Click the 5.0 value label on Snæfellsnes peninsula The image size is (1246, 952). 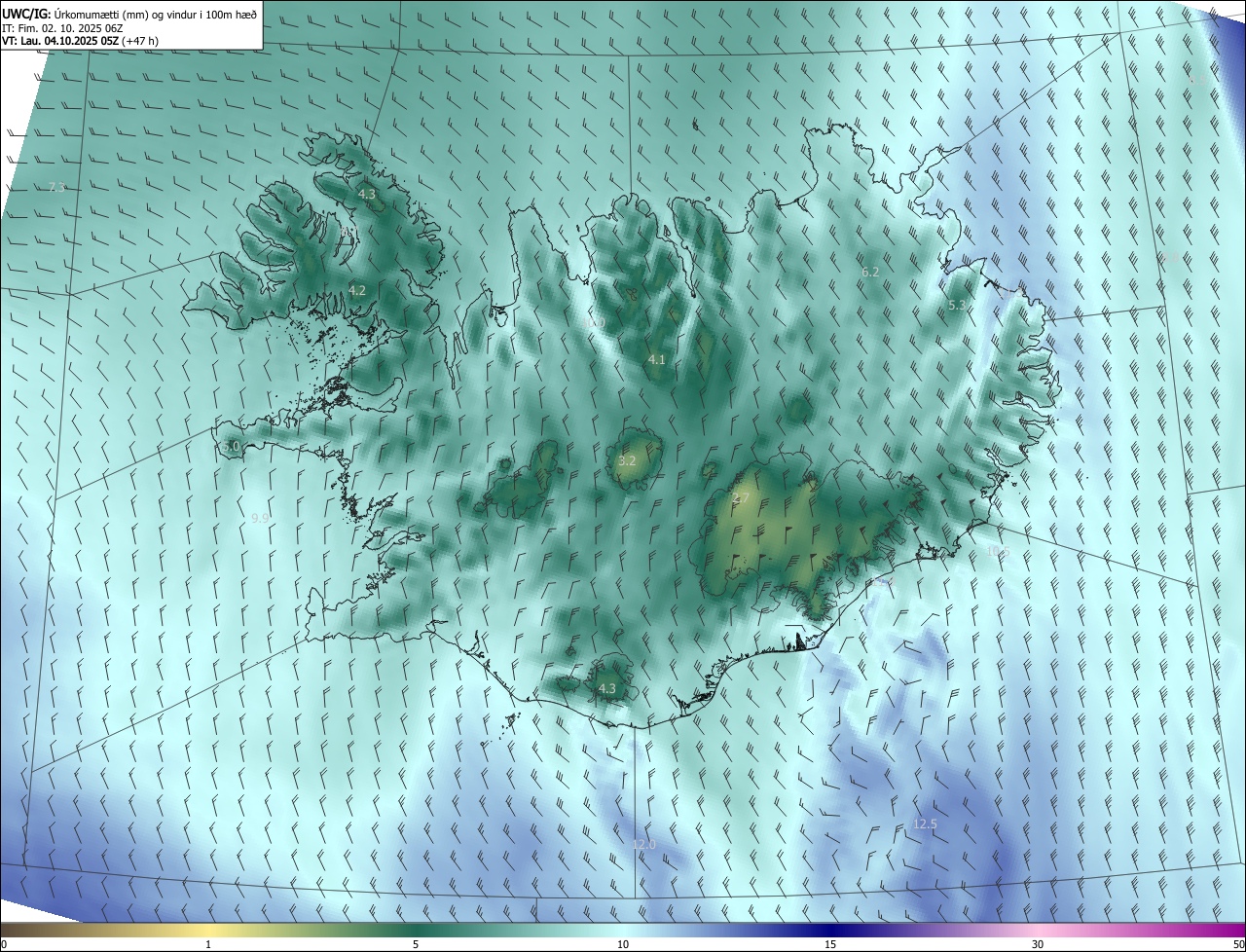tap(231, 447)
